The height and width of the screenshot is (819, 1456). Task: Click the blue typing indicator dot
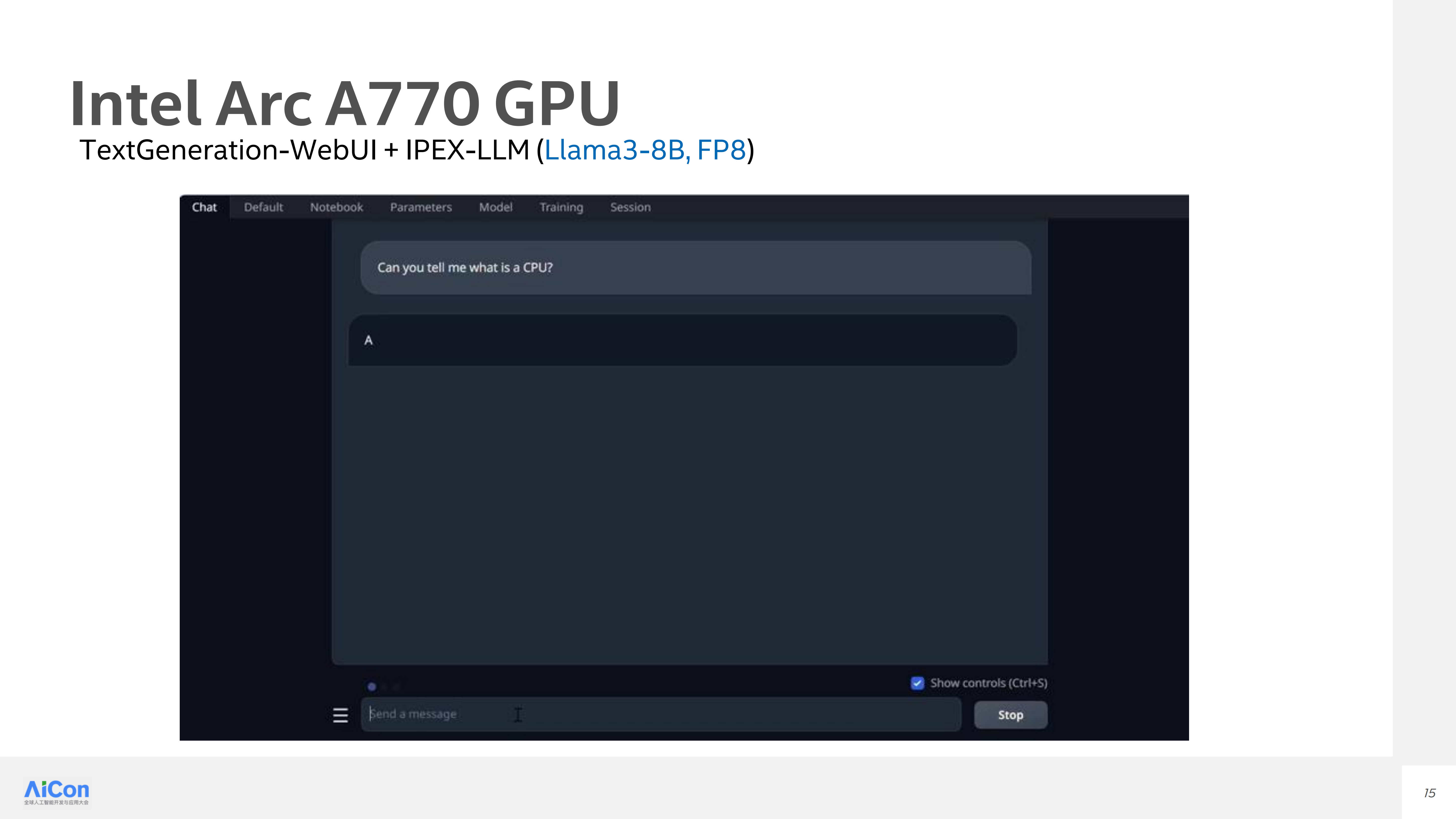click(x=371, y=687)
